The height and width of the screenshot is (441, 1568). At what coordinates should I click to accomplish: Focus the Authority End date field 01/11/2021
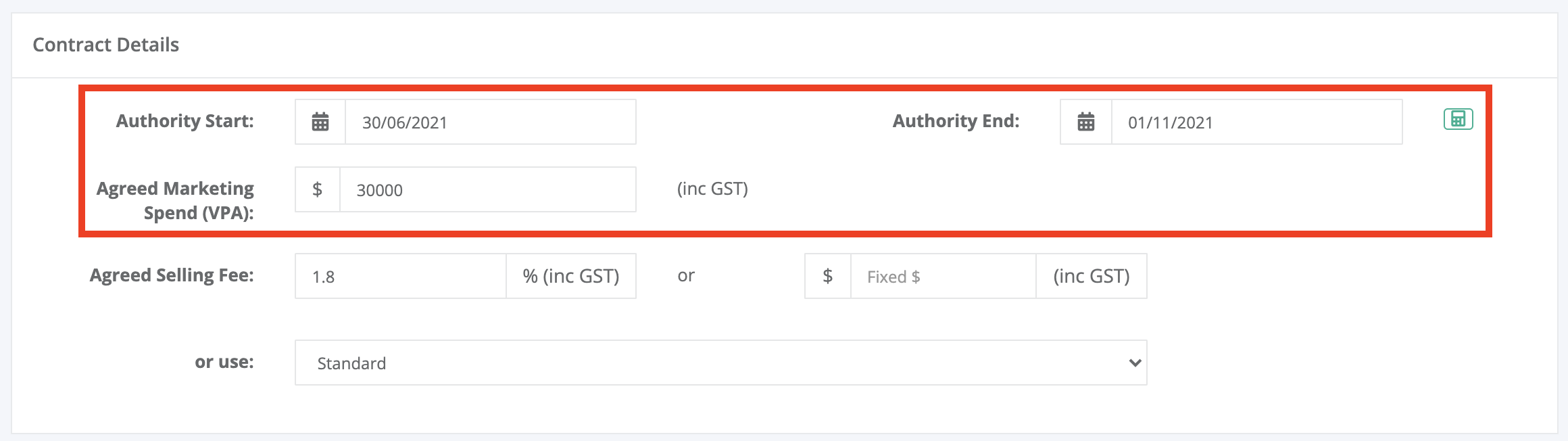pyautogui.click(x=1257, y=122)
